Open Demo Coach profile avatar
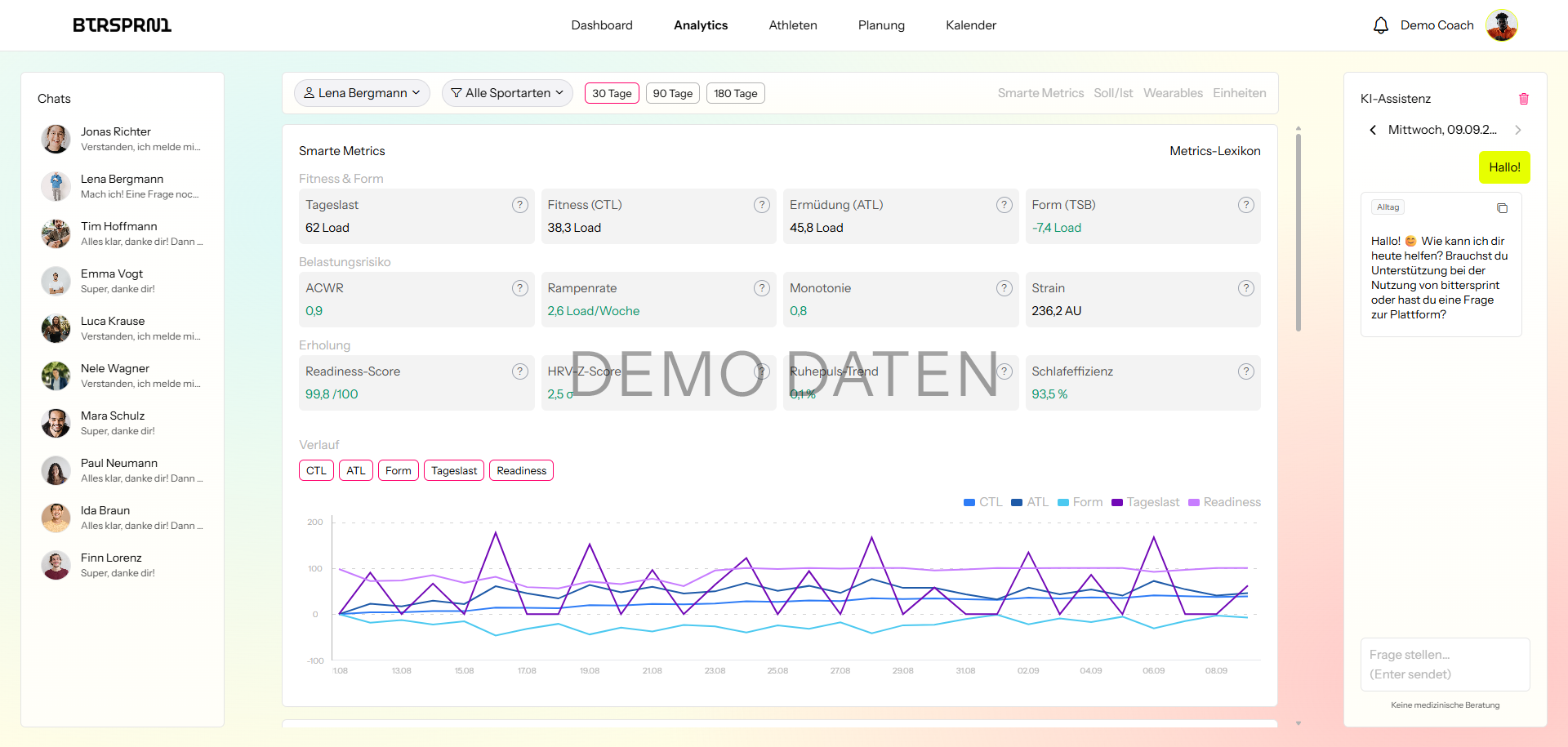The height and width of the screenshot is (747, 1568). click(1502, 25)
